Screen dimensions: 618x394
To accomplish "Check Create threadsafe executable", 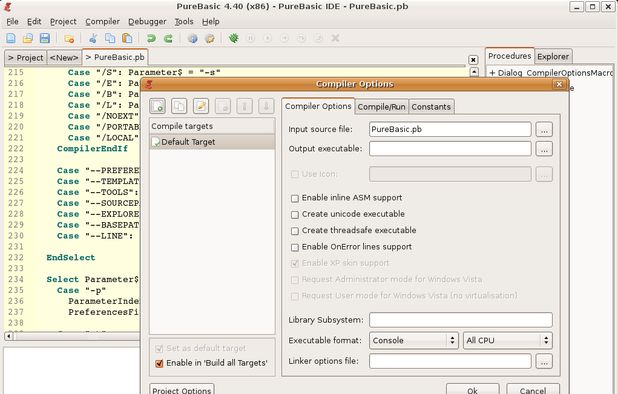I will point(294,231).
